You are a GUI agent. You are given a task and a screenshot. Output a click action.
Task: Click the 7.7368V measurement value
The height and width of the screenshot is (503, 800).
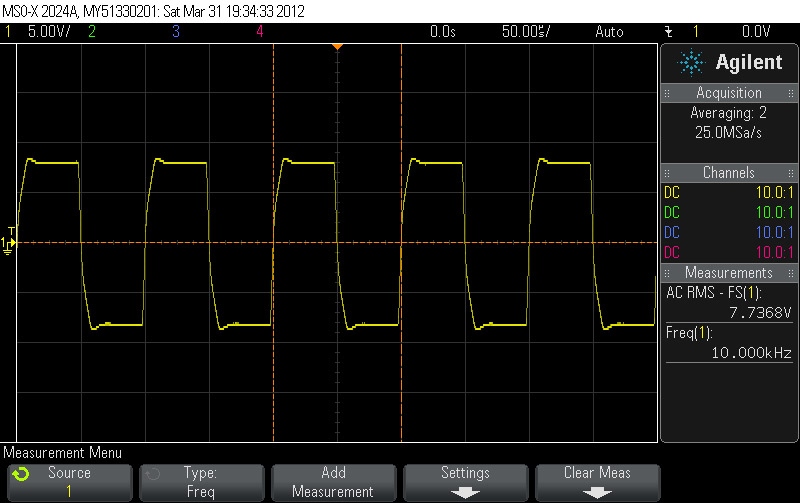pos(760,313)
